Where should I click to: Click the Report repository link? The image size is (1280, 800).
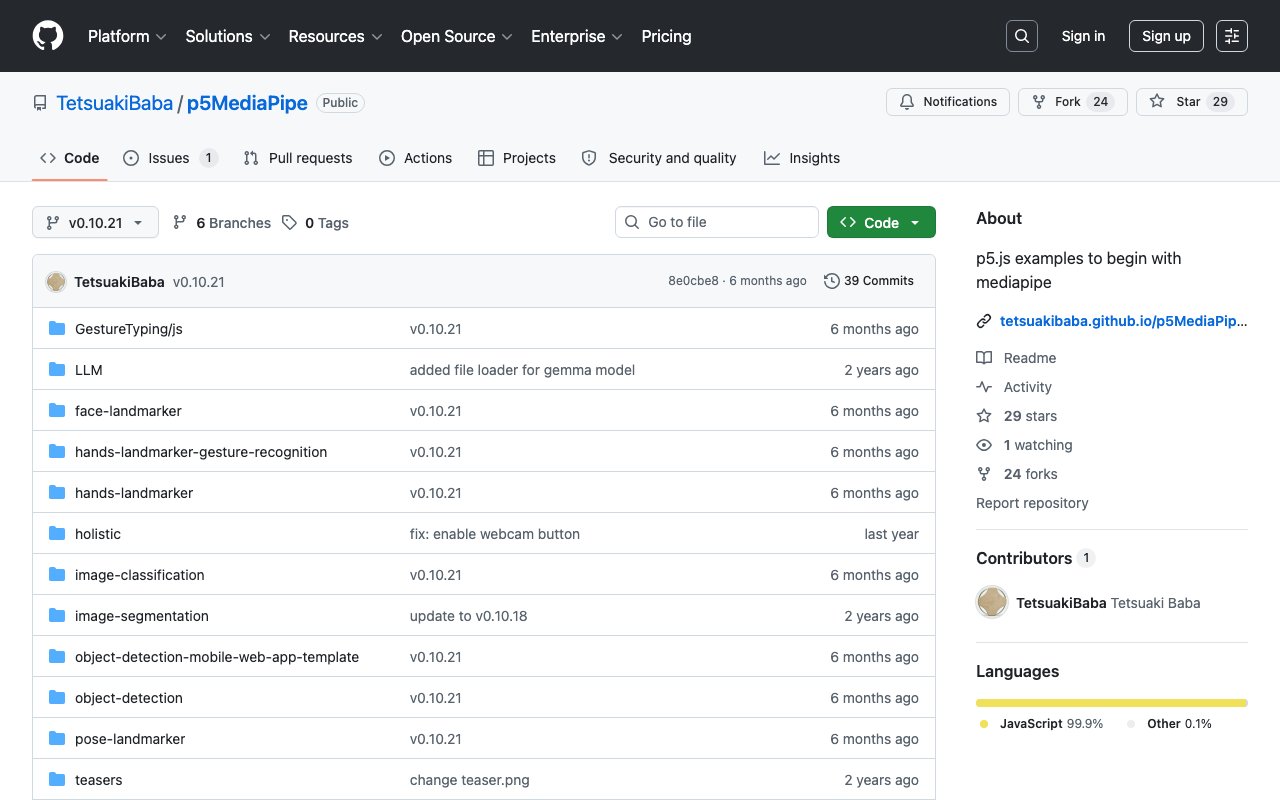pyautogui.click(x=1032, y=503)
